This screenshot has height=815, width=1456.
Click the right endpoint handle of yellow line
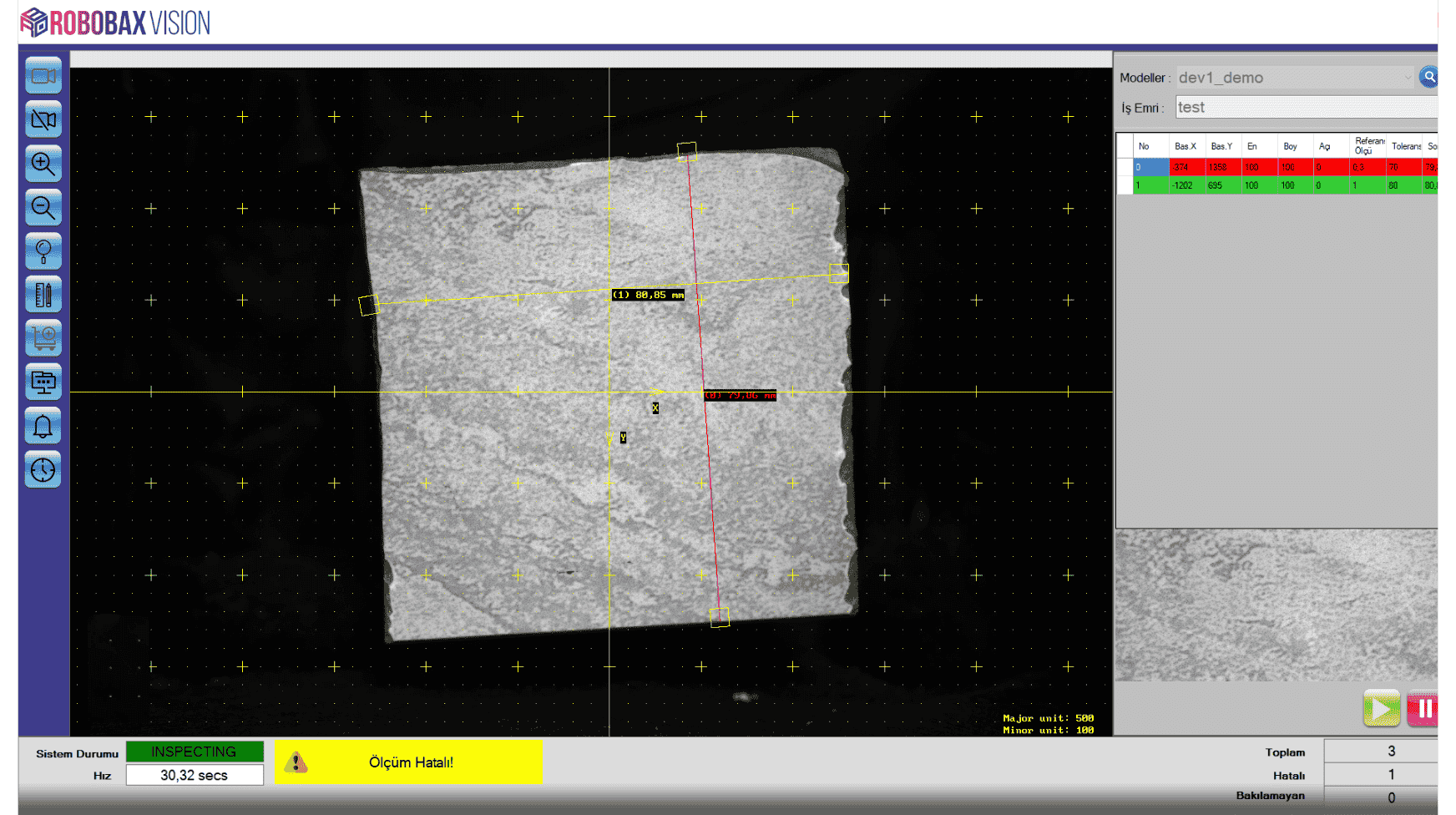coord(839,273)
